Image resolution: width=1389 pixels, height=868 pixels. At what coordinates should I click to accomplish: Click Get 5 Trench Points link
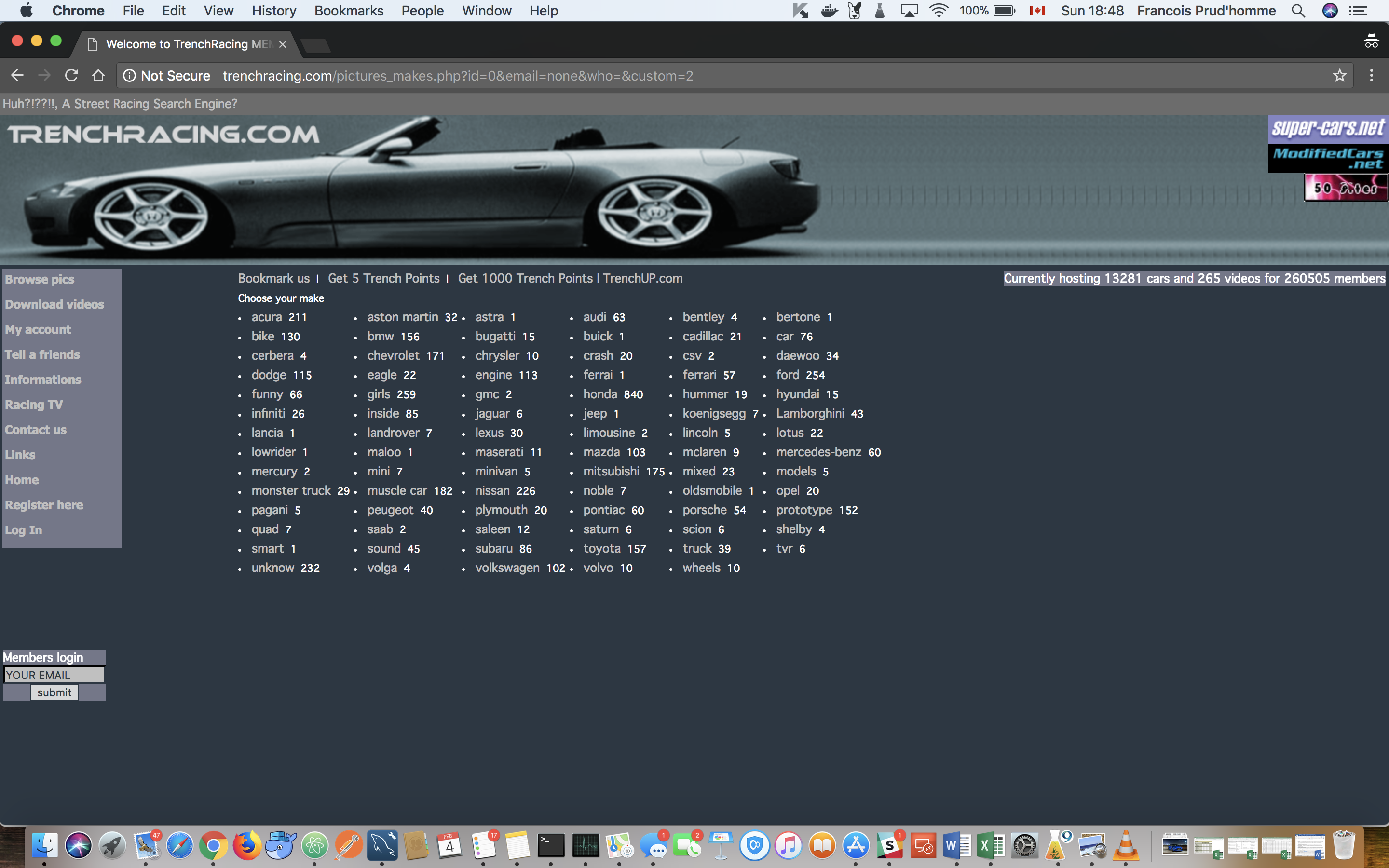coord(383,278)
